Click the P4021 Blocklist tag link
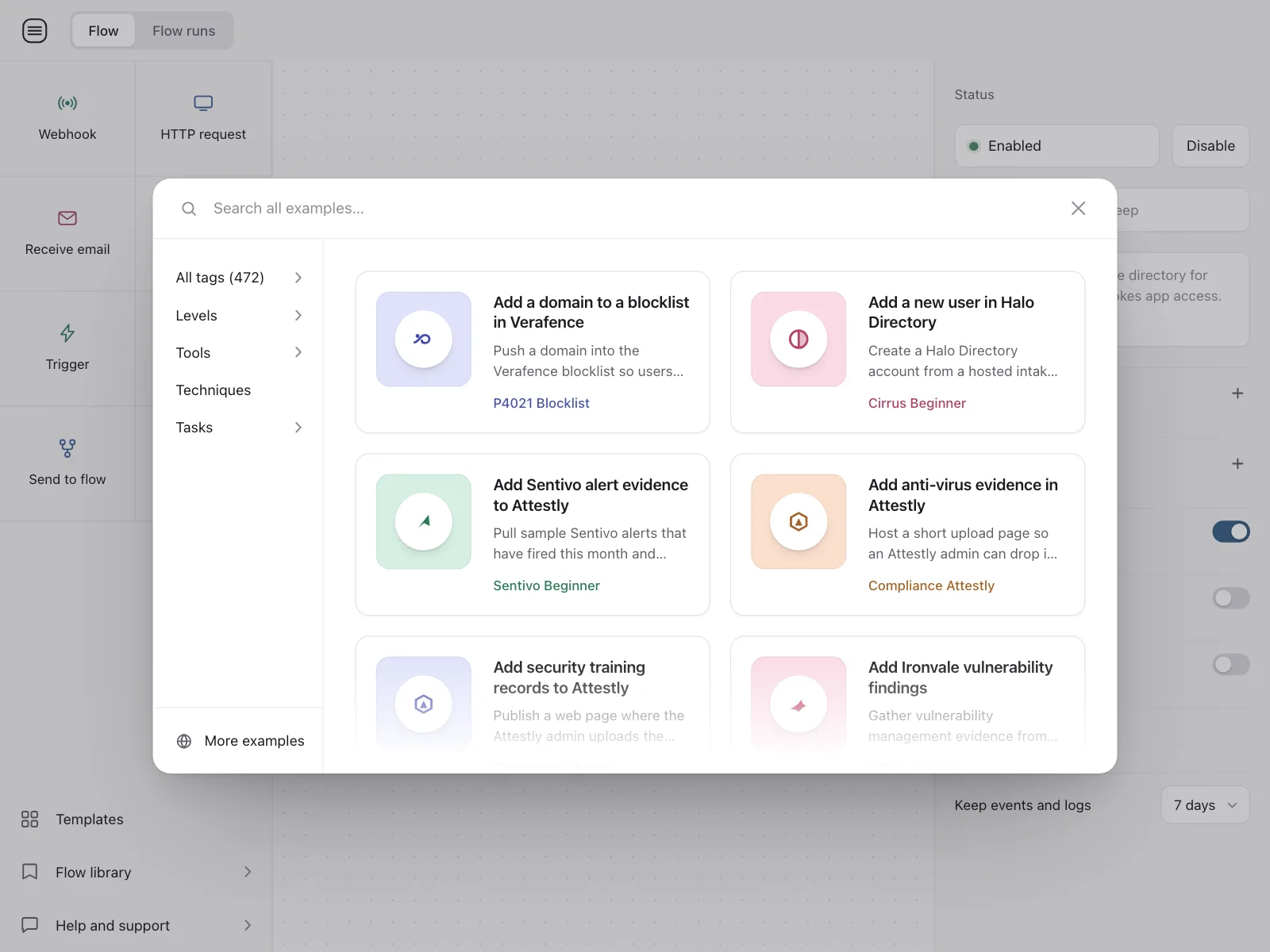Viewport: 1270px width, 952px height. pyautogui.click(x=541, y=403)
